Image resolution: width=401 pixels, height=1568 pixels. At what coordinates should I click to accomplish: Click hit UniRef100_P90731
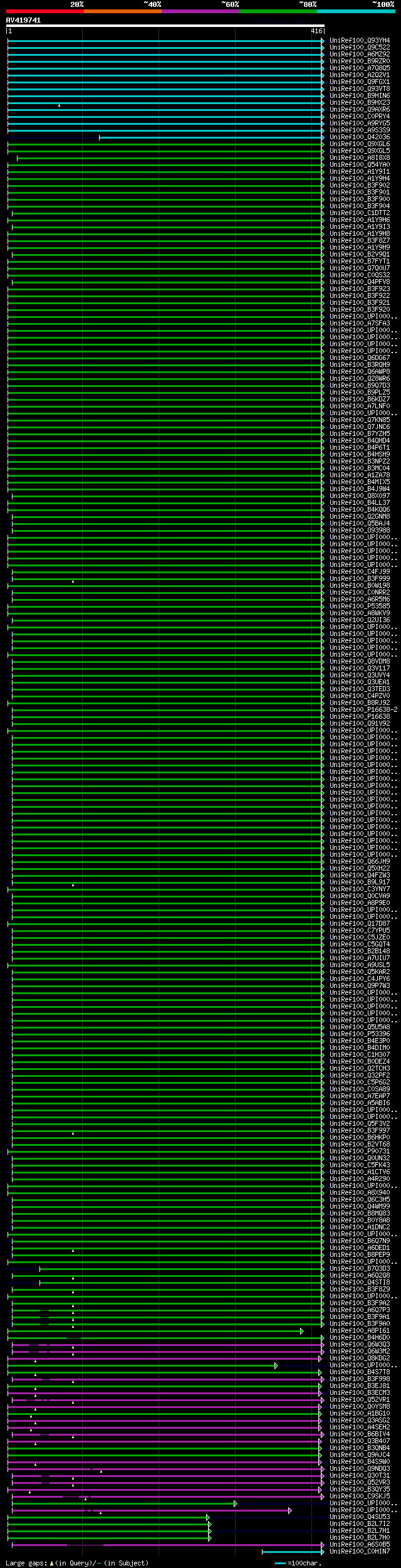(x=360, y=1152)
